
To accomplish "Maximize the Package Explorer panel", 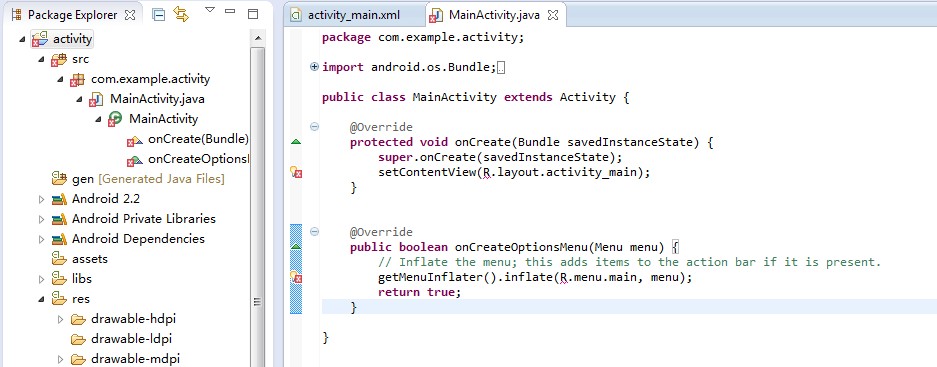I will pyautogui.click(x=253, y=13).
